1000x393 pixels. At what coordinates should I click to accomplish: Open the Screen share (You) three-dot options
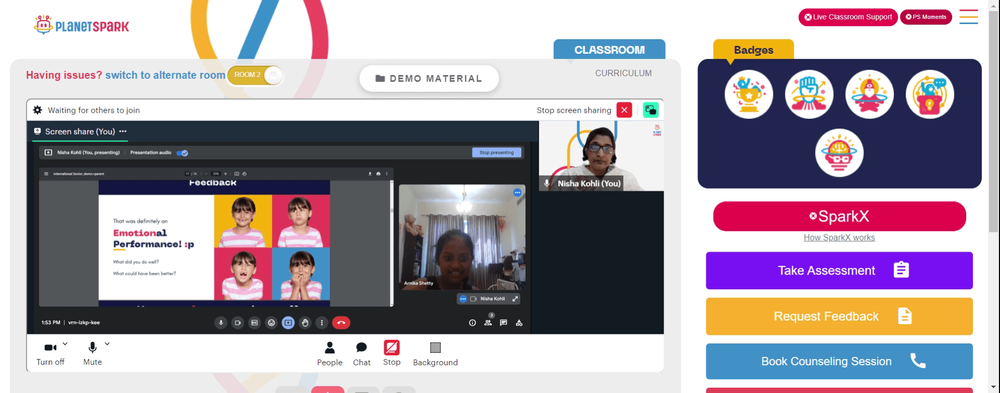point(122,131)
